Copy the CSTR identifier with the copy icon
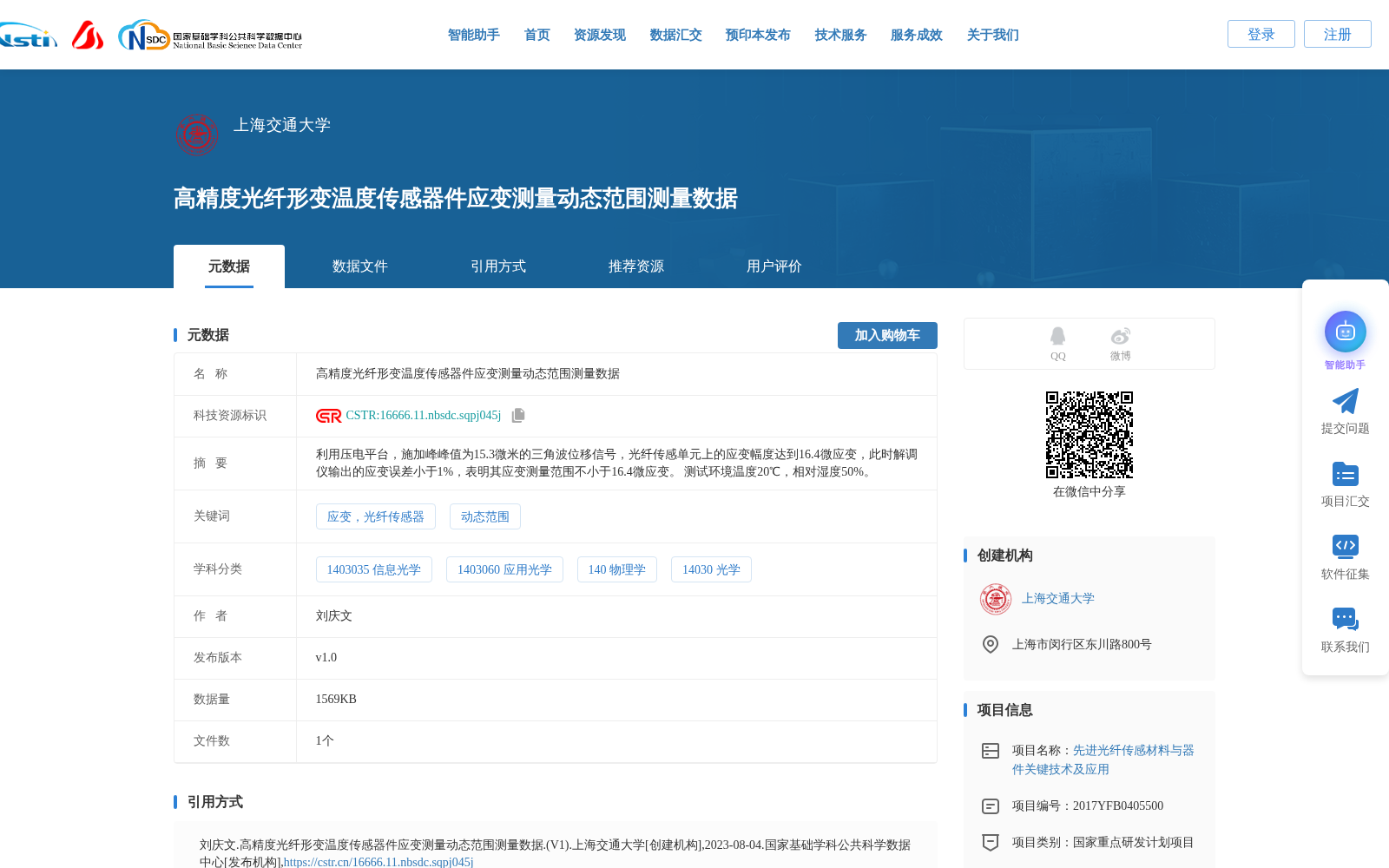The height and width of the screenshot is (868, 1389). point(518,416)
